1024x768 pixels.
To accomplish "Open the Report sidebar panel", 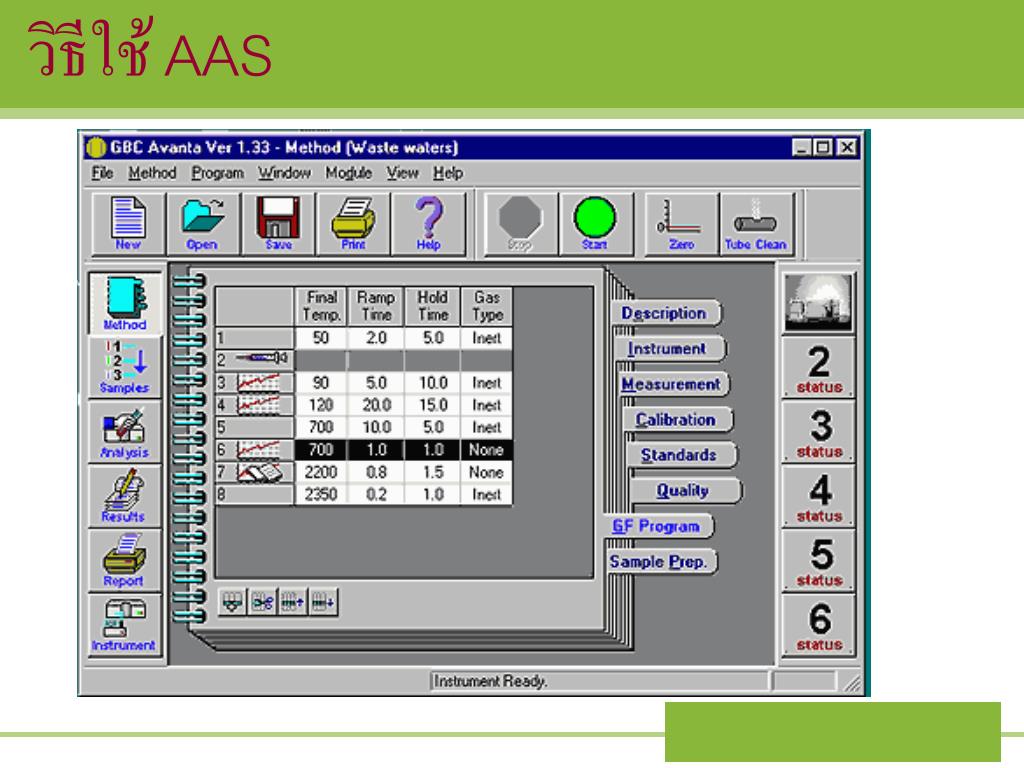I will pos(124,560).
